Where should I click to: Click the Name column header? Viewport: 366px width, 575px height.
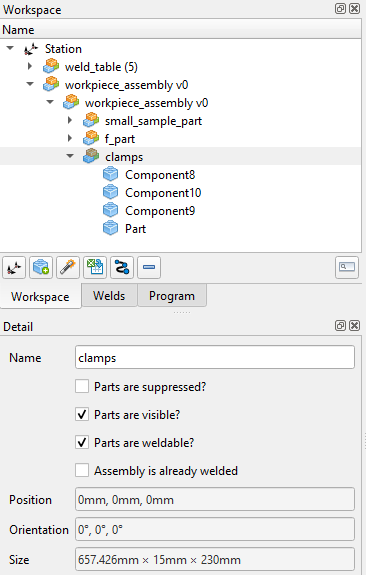[x=180, y=29]
